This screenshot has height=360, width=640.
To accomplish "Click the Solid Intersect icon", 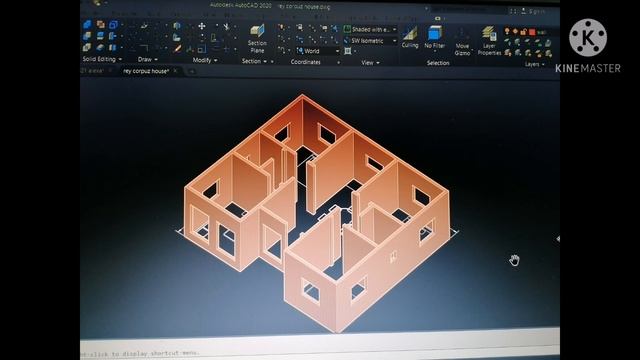I will [113, 25].
